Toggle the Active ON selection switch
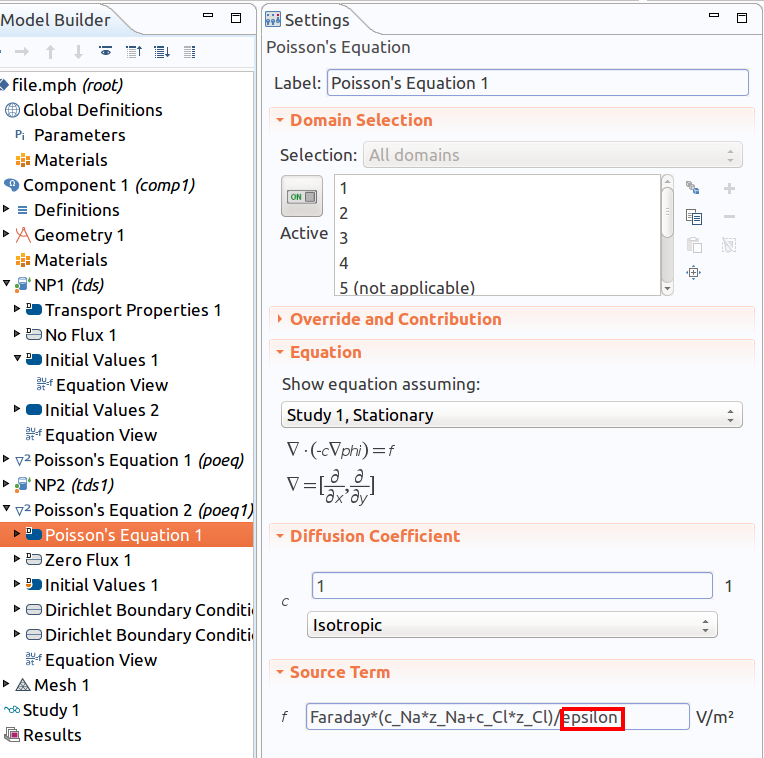764x758 pixels. point(302,197)
